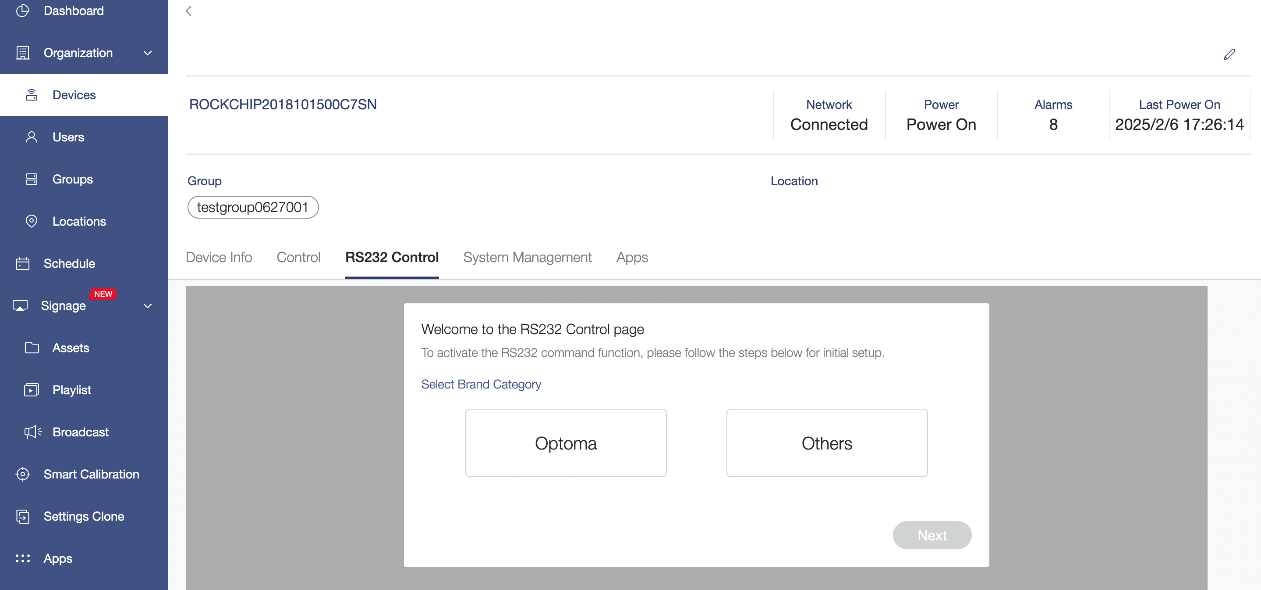Click the Smart Calibration target icon
Screen dimensions: 1261x590
point(23,474)
